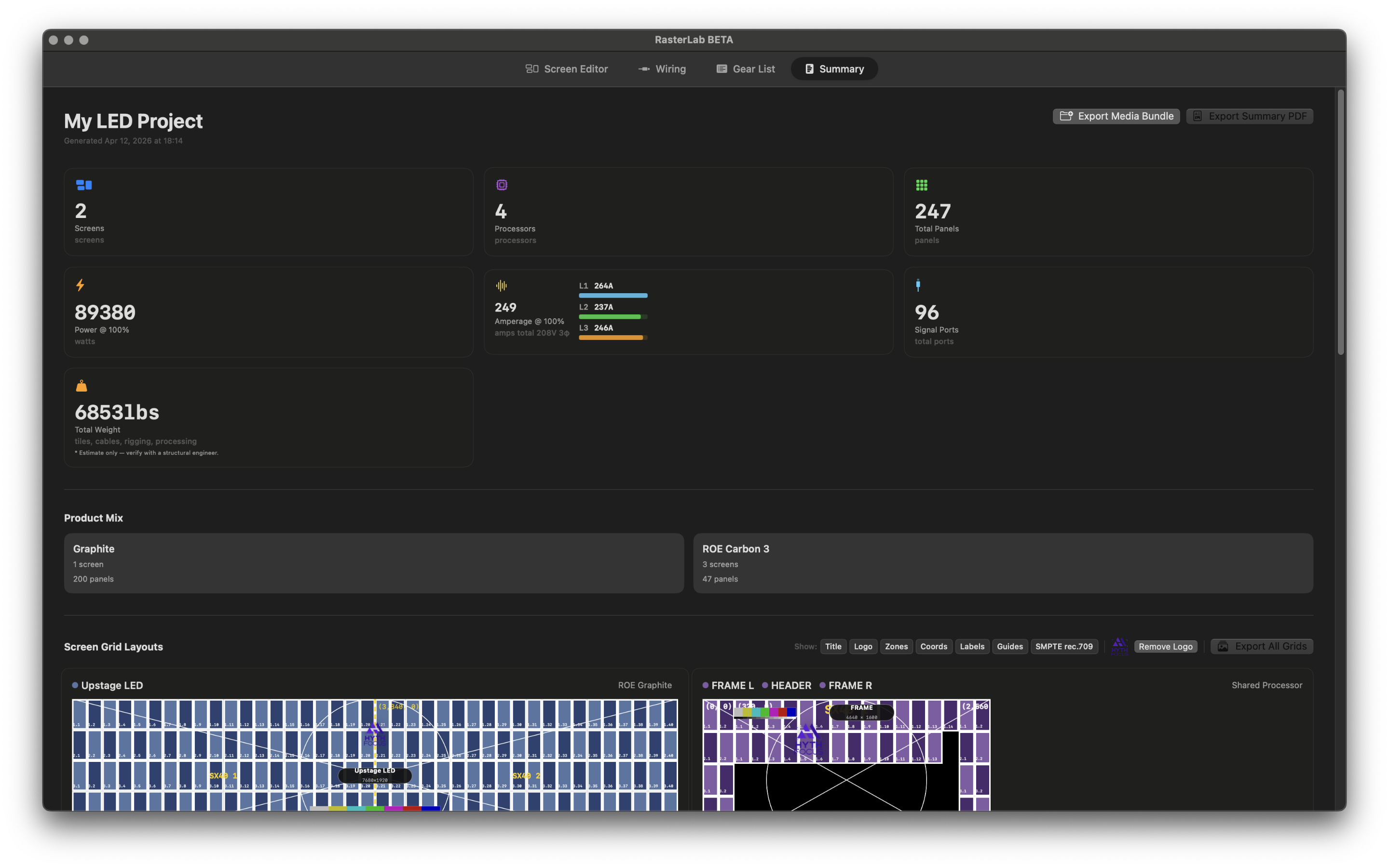Click the blue Screens stat icon
The height and width of the screenshot is (868, 1389).
click(x=84, y=185)
